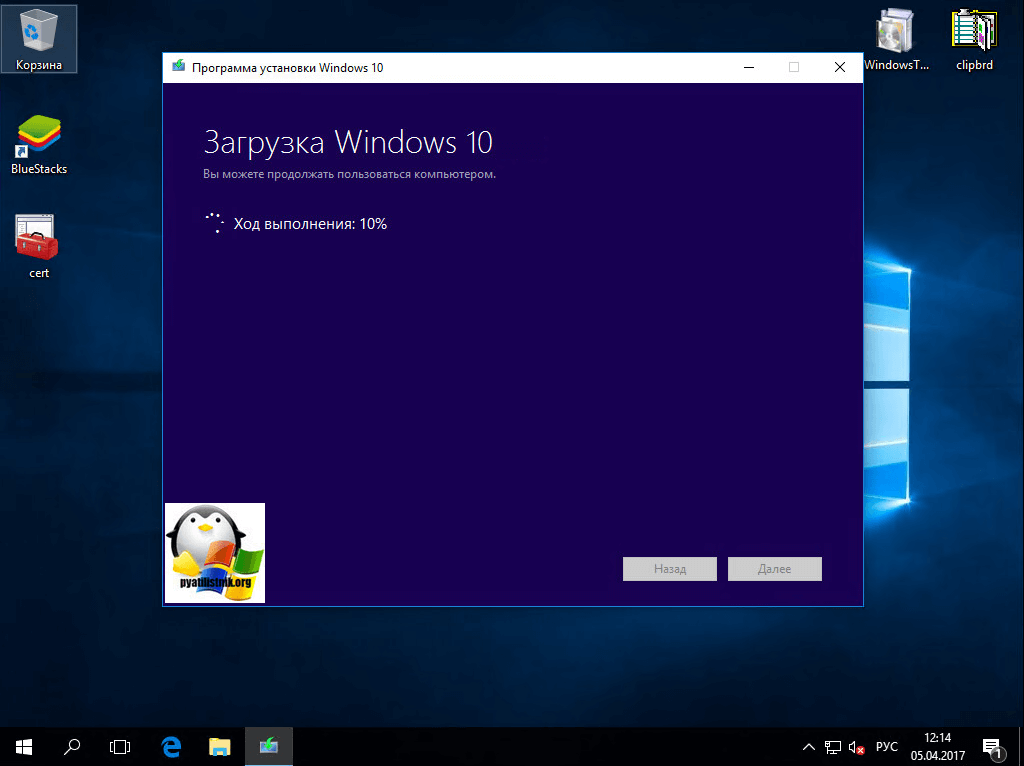The height and width of the screenshot is (766, 1024).
Task: Click the setup icon in title bar
Action: coord(179,68)
